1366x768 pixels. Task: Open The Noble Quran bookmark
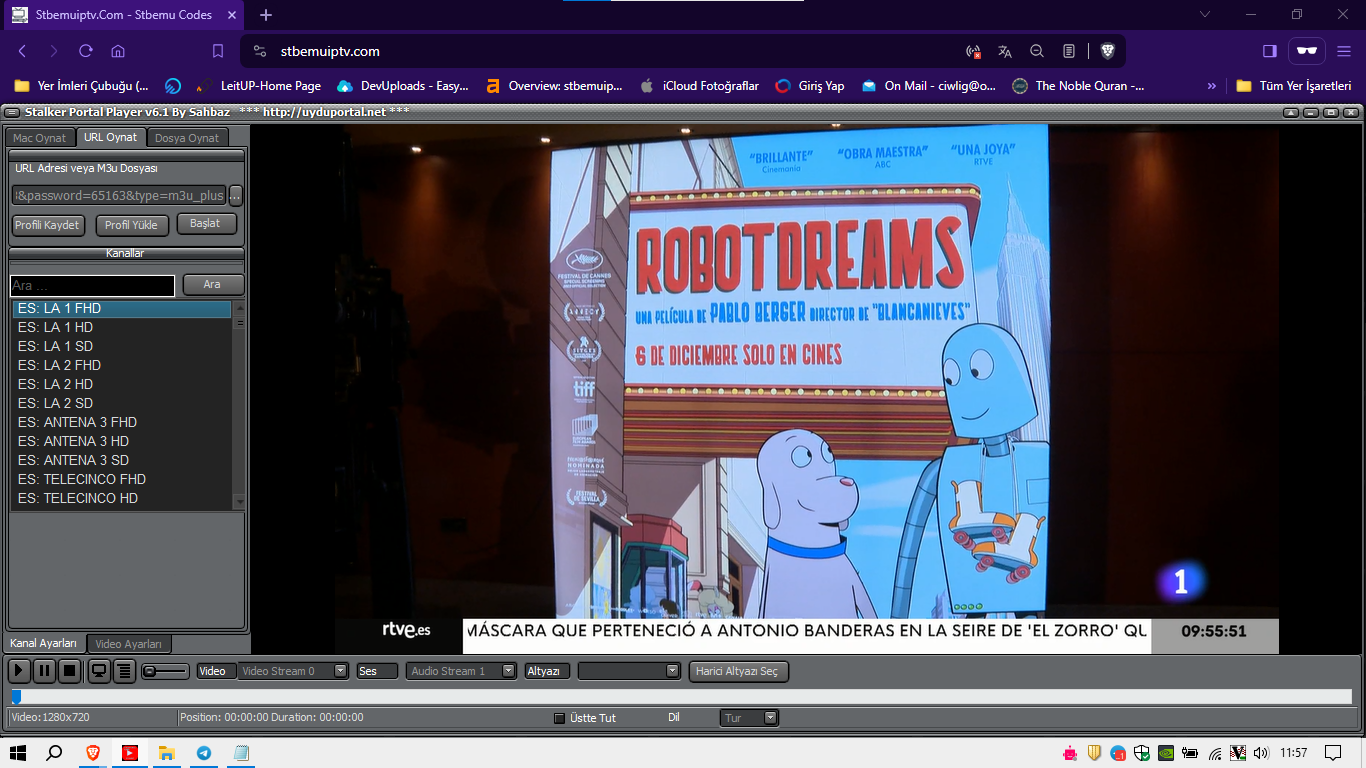pos(1080,86)
